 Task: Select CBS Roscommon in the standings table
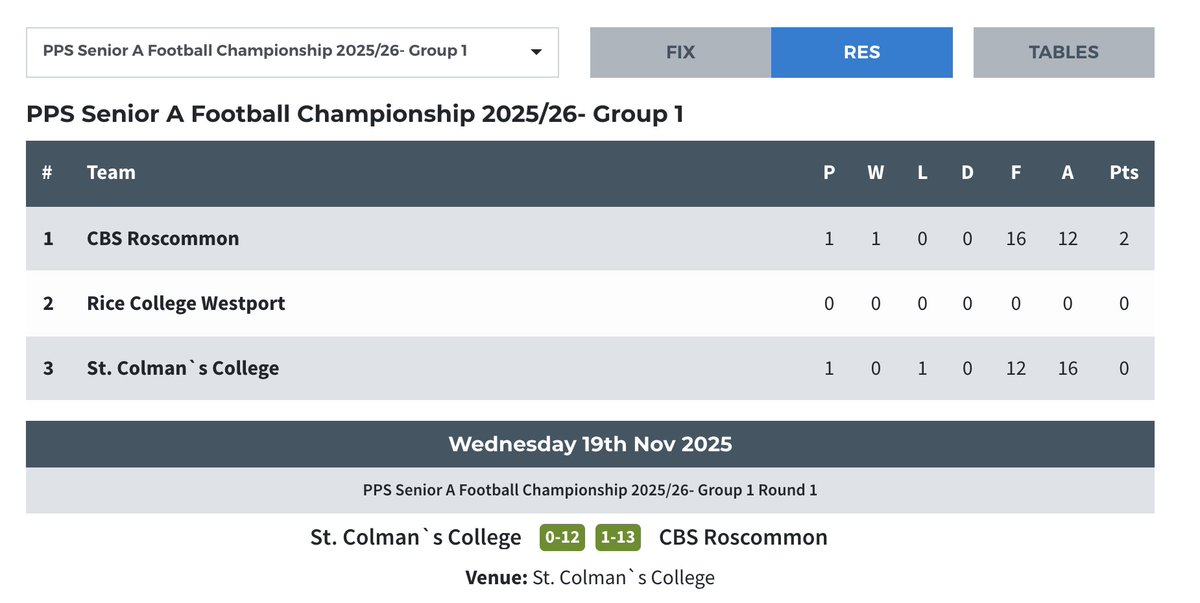click(163, 239)
